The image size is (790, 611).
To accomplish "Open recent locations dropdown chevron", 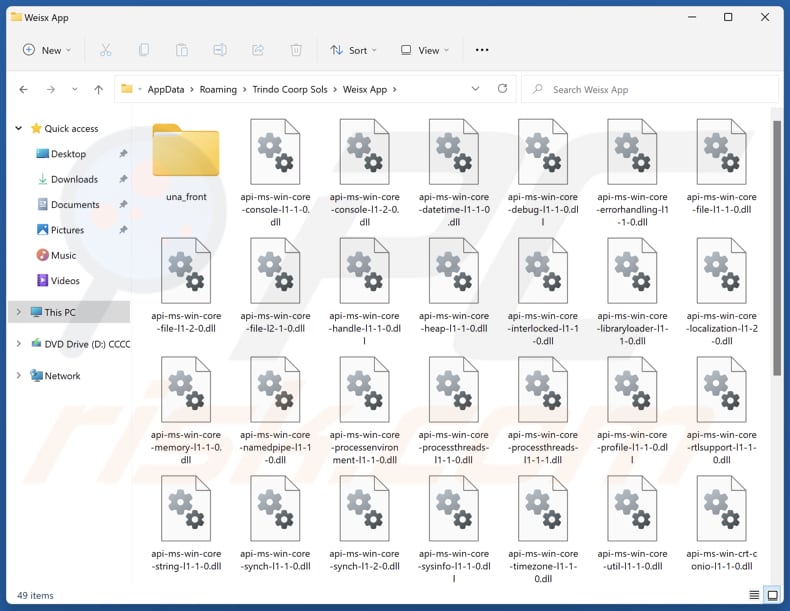I will (x=75, y=90).
